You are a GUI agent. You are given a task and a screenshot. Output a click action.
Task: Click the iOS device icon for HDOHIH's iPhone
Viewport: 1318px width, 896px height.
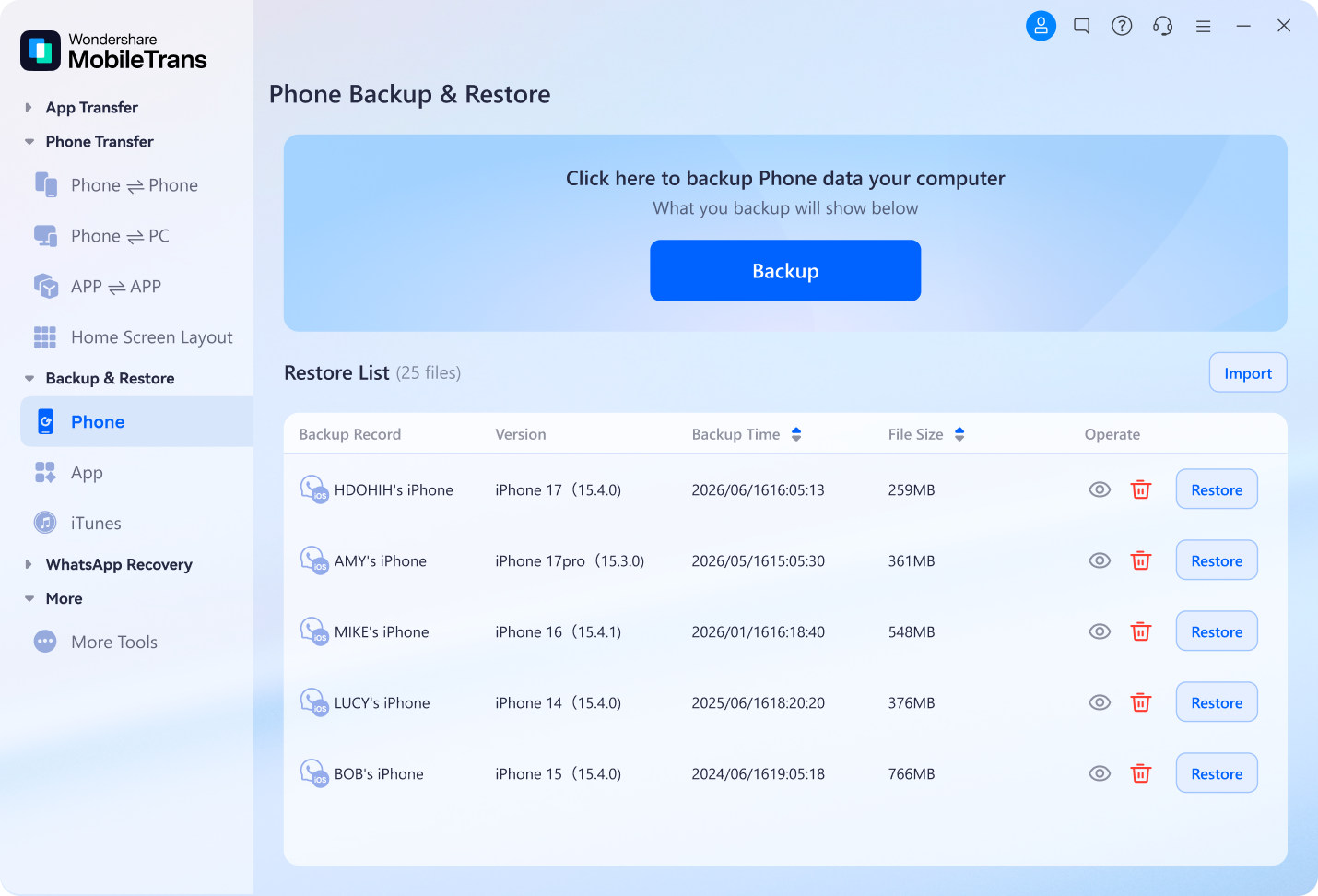pyautogui.click(x=314, y=489)
